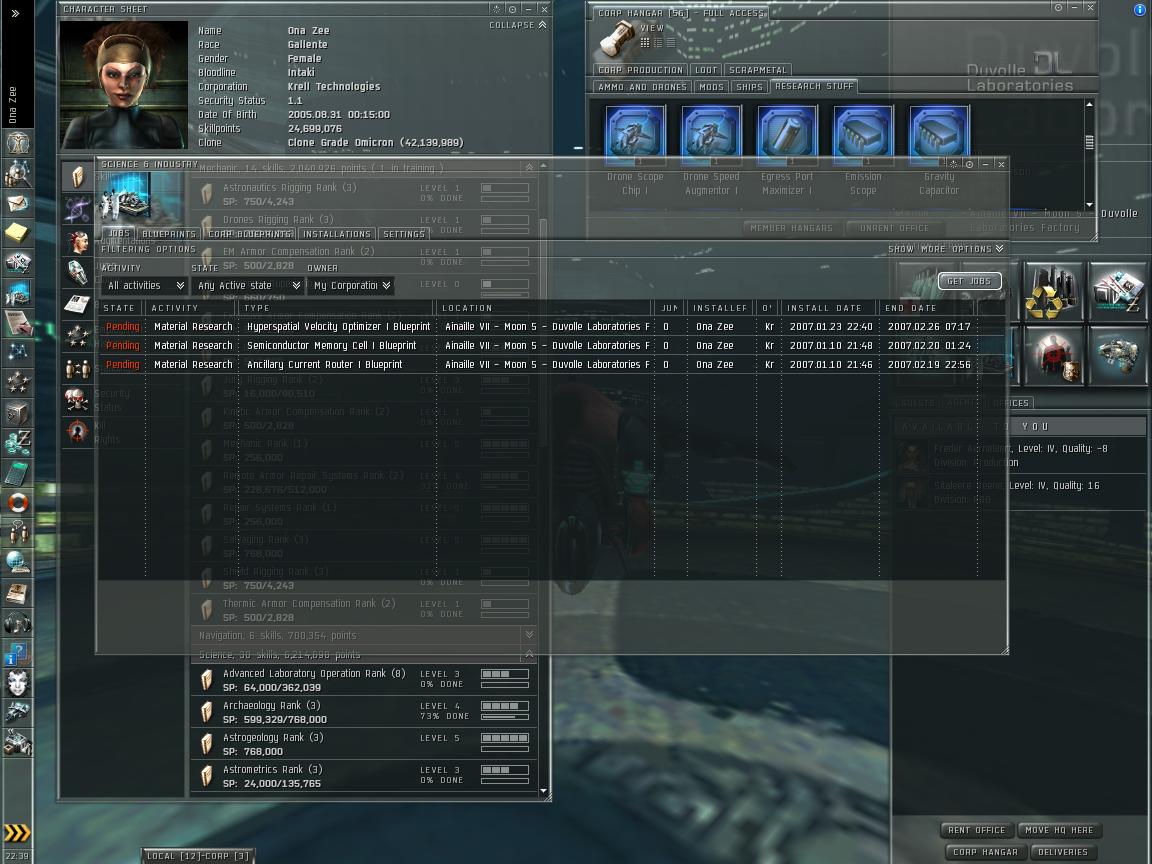The image size is (1152, 864).
Task: Select Ships hangar tab
Action: (x=749, y=87)
